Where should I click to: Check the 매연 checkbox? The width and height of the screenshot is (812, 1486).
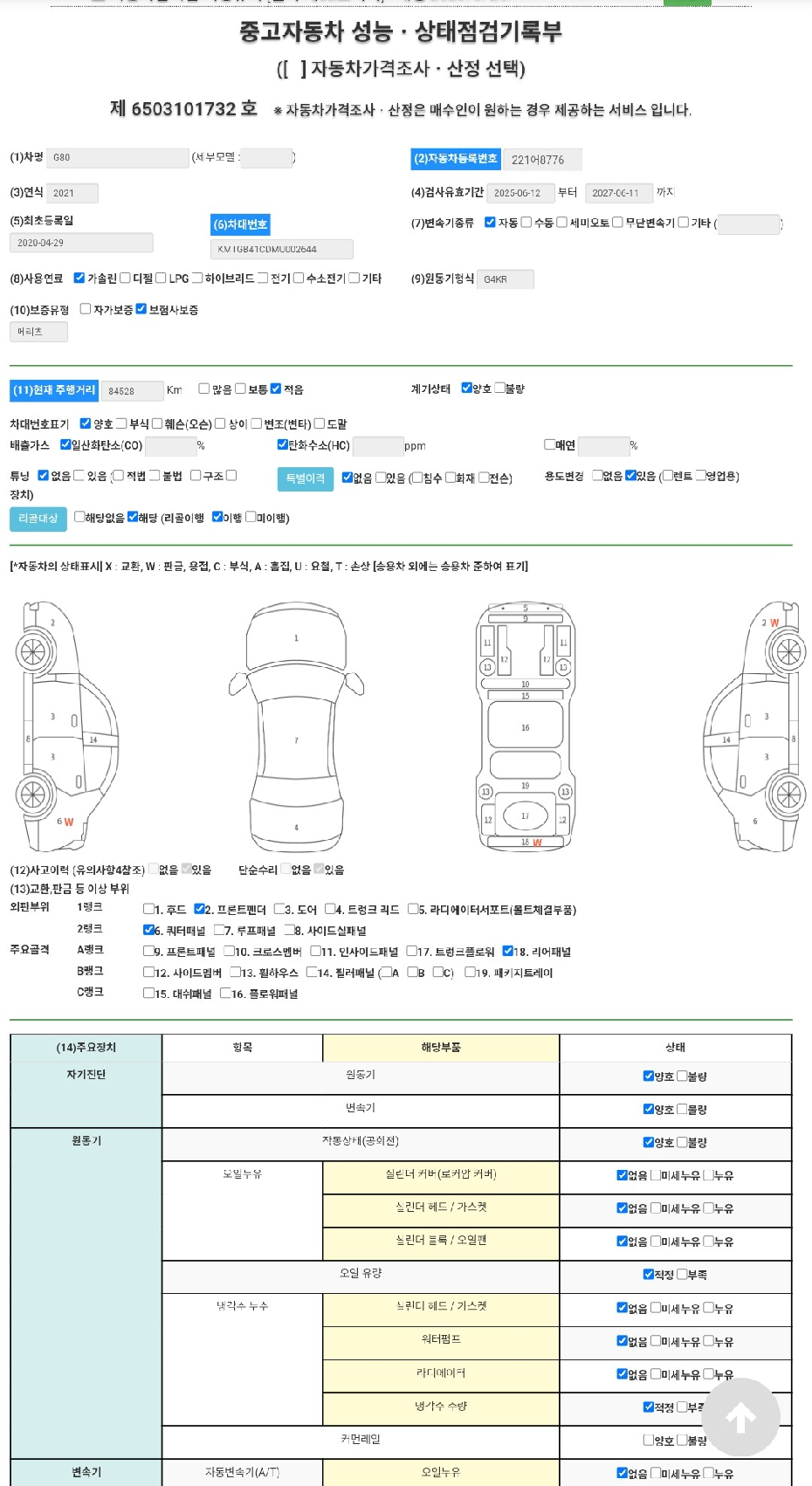pyautogui.click(x=549, y=445)
